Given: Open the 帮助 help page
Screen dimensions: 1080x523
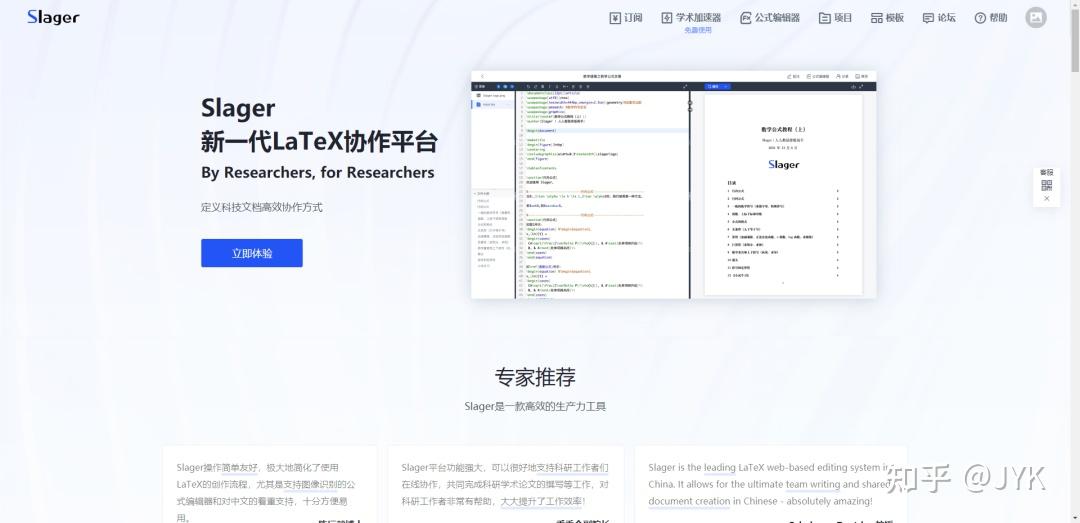Looking at the screenshot, I should [990, 18].
